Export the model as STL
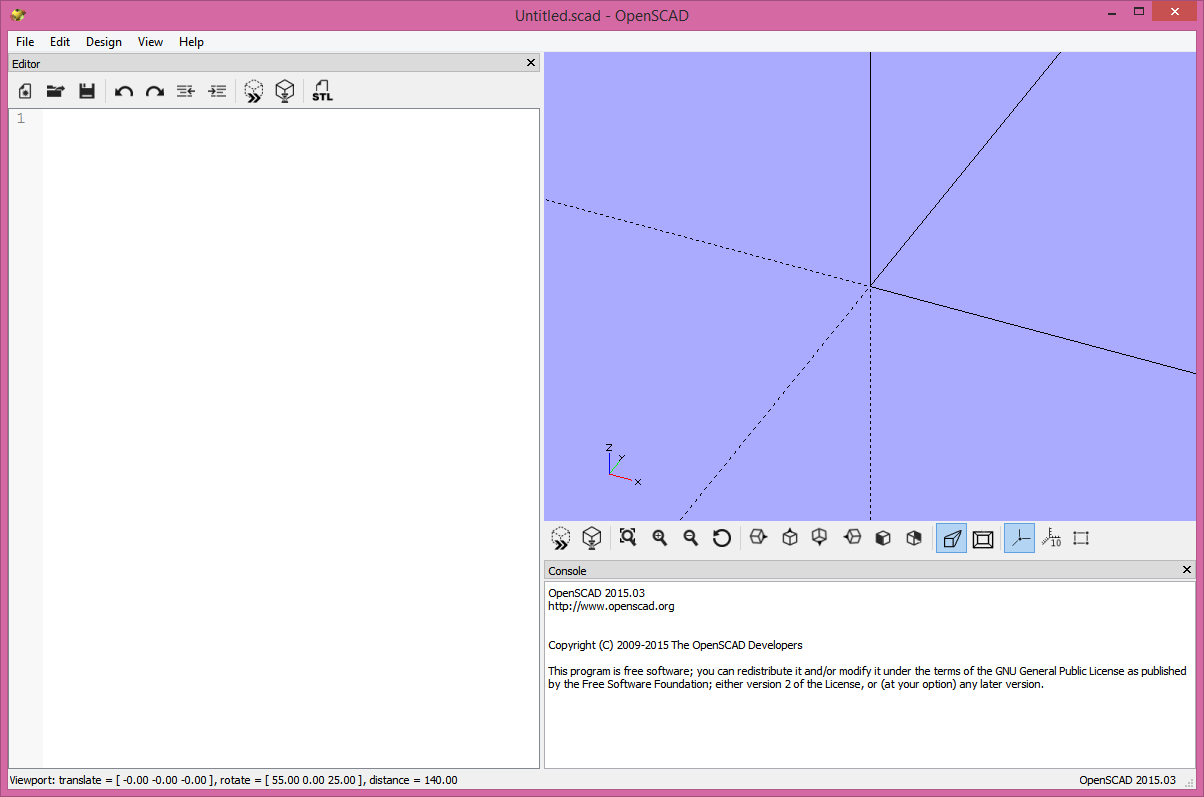The height and width of the screenshot is (797, 1204). tap(322, 91)
